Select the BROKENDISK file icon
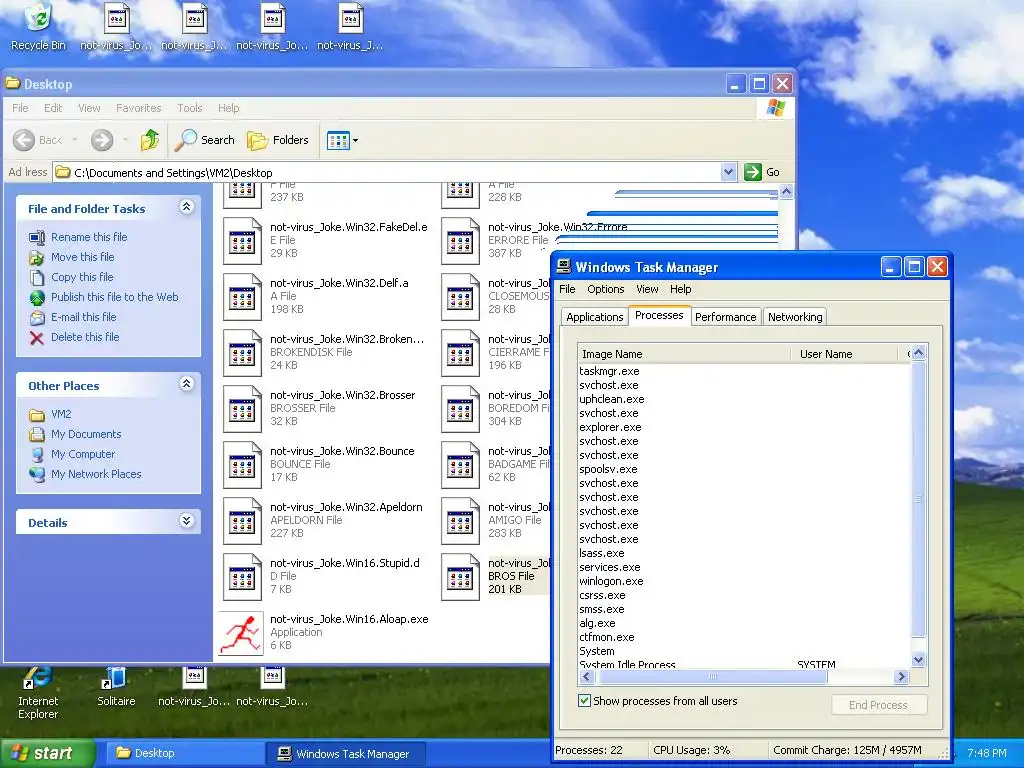The image size is (1024, 768). coord(242,353)
